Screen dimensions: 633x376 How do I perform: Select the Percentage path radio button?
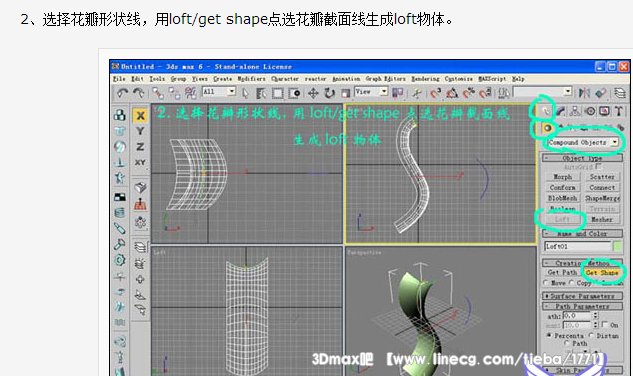point(549,335)
